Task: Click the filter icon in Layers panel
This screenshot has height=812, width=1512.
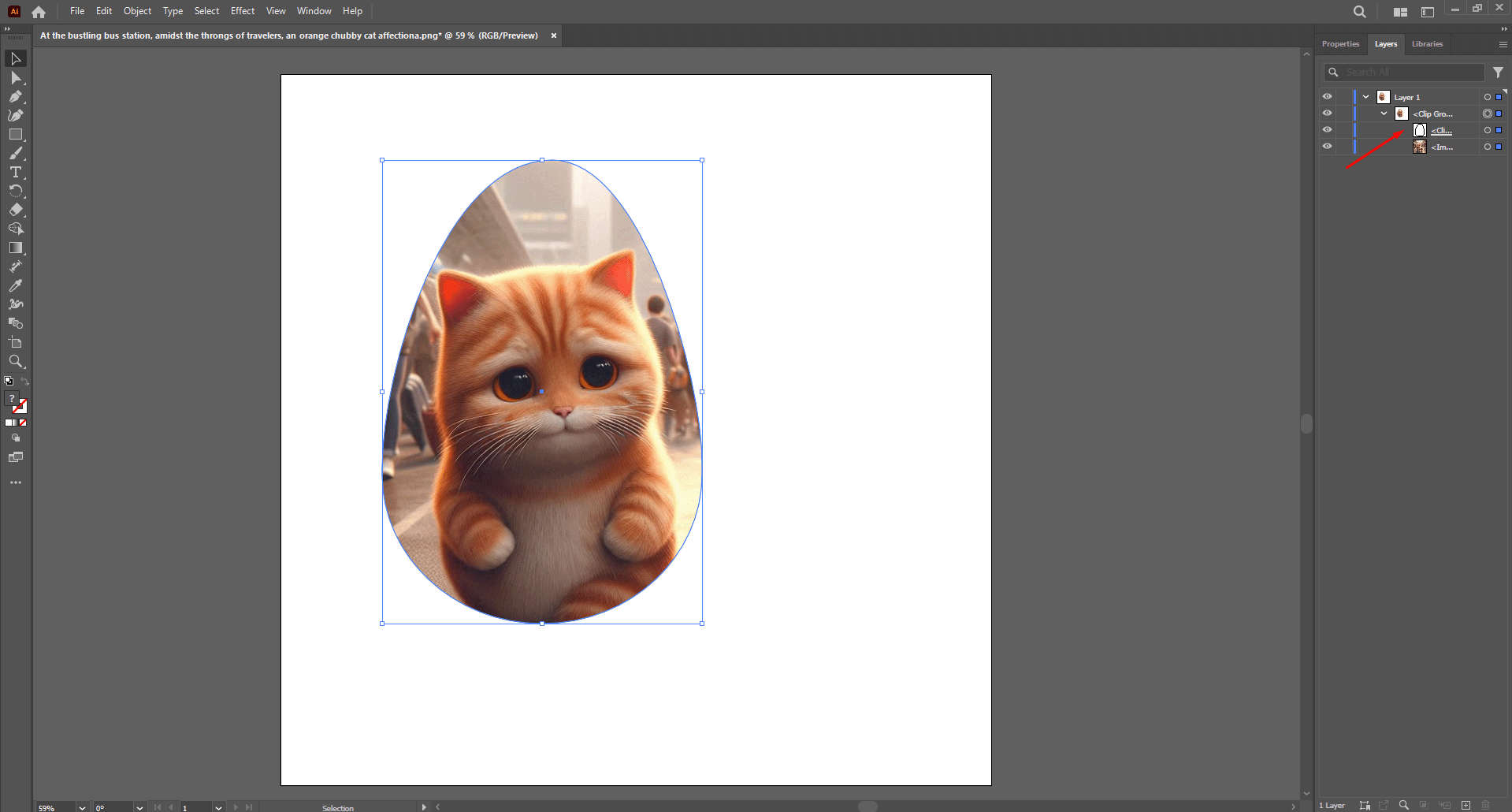Action: coord(1498,72)
